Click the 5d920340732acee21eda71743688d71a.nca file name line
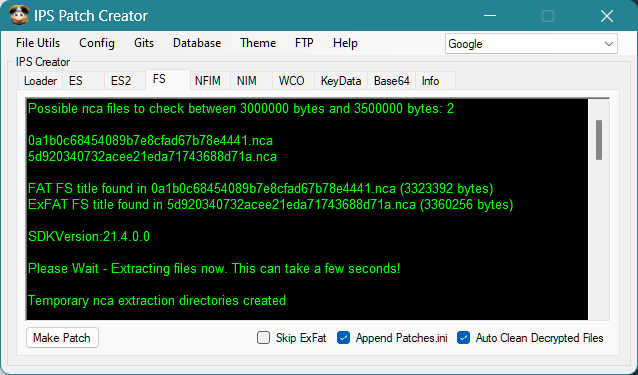This screenshot has width=638, height=375. [152, 157]
